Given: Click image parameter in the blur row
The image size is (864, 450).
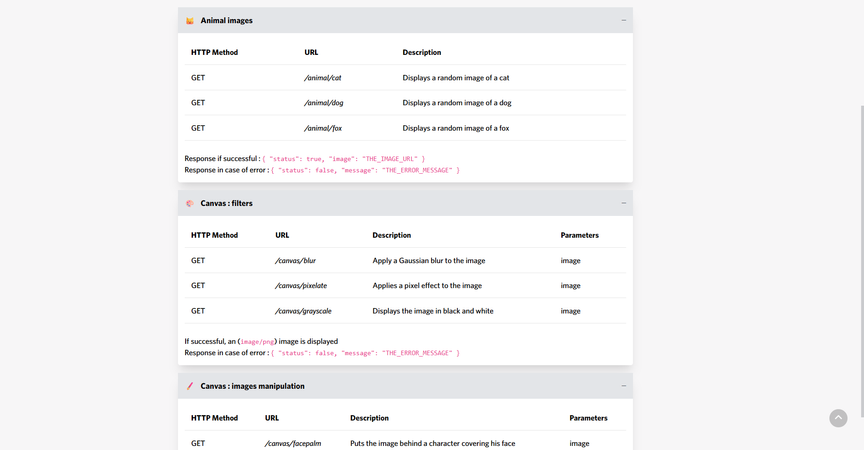Looking at the screenshot, I should [x=570, y=260].
